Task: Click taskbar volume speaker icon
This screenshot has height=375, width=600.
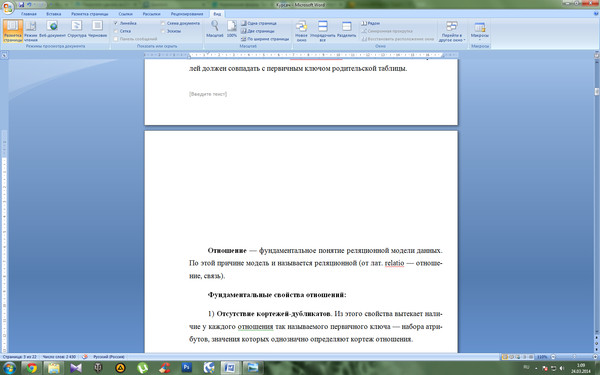Action: click(561, 368)
